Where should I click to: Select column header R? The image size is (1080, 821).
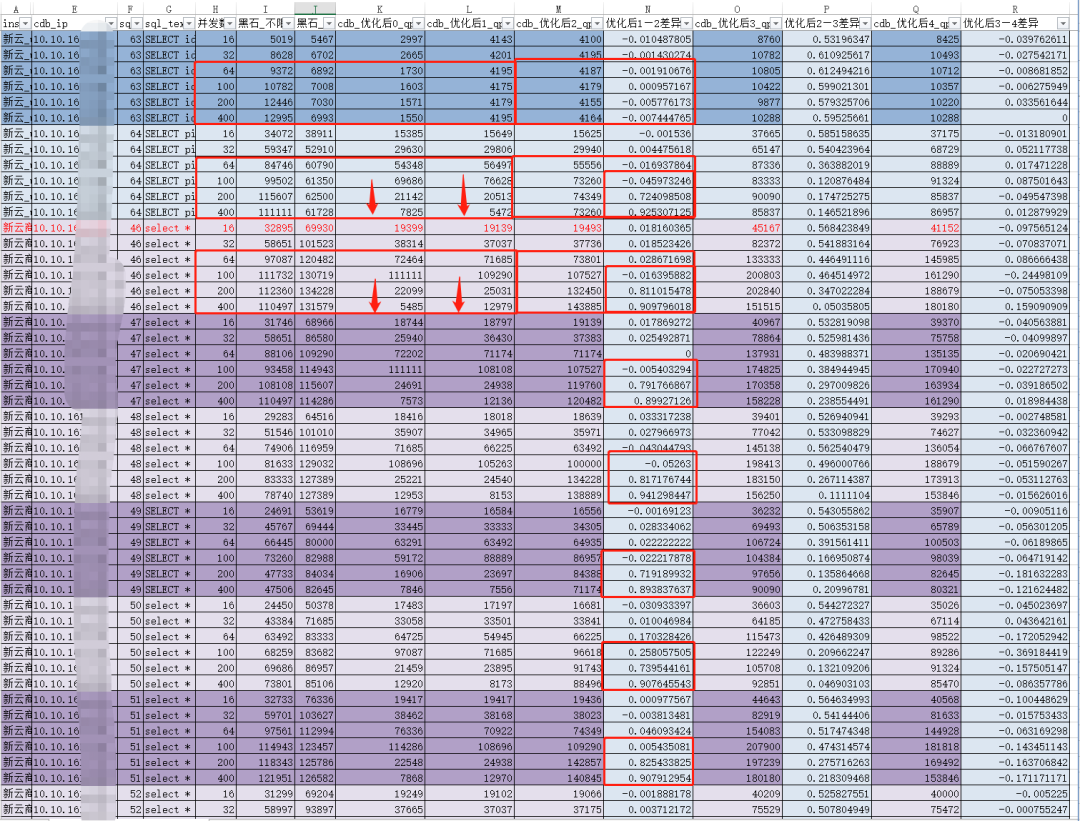[x=1015, y=10]
